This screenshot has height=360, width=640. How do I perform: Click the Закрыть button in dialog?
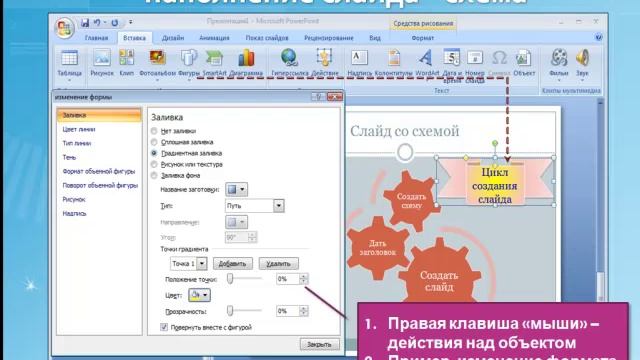[319, 344]
